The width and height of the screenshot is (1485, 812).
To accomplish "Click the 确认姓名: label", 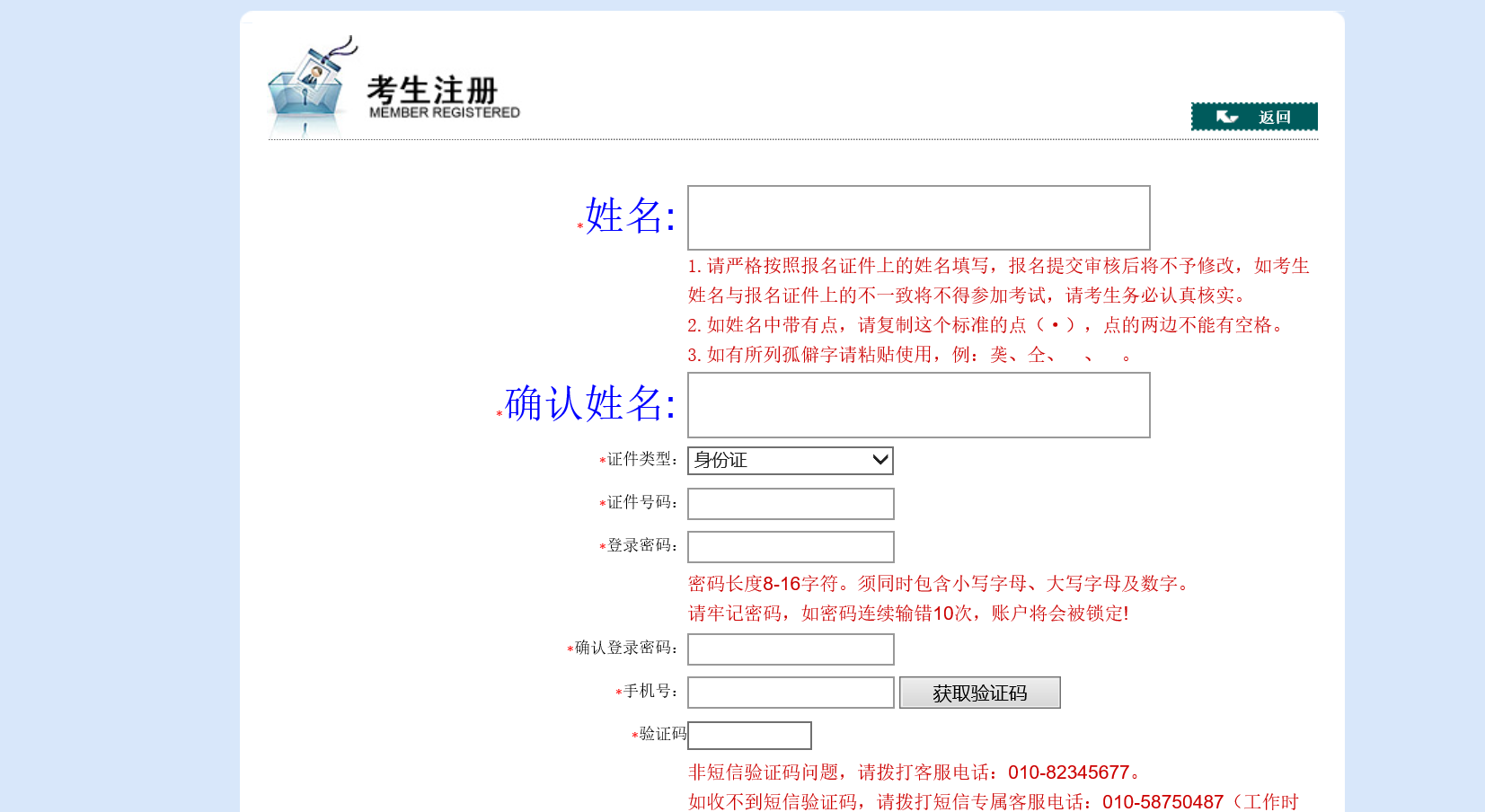I will 590,404.
